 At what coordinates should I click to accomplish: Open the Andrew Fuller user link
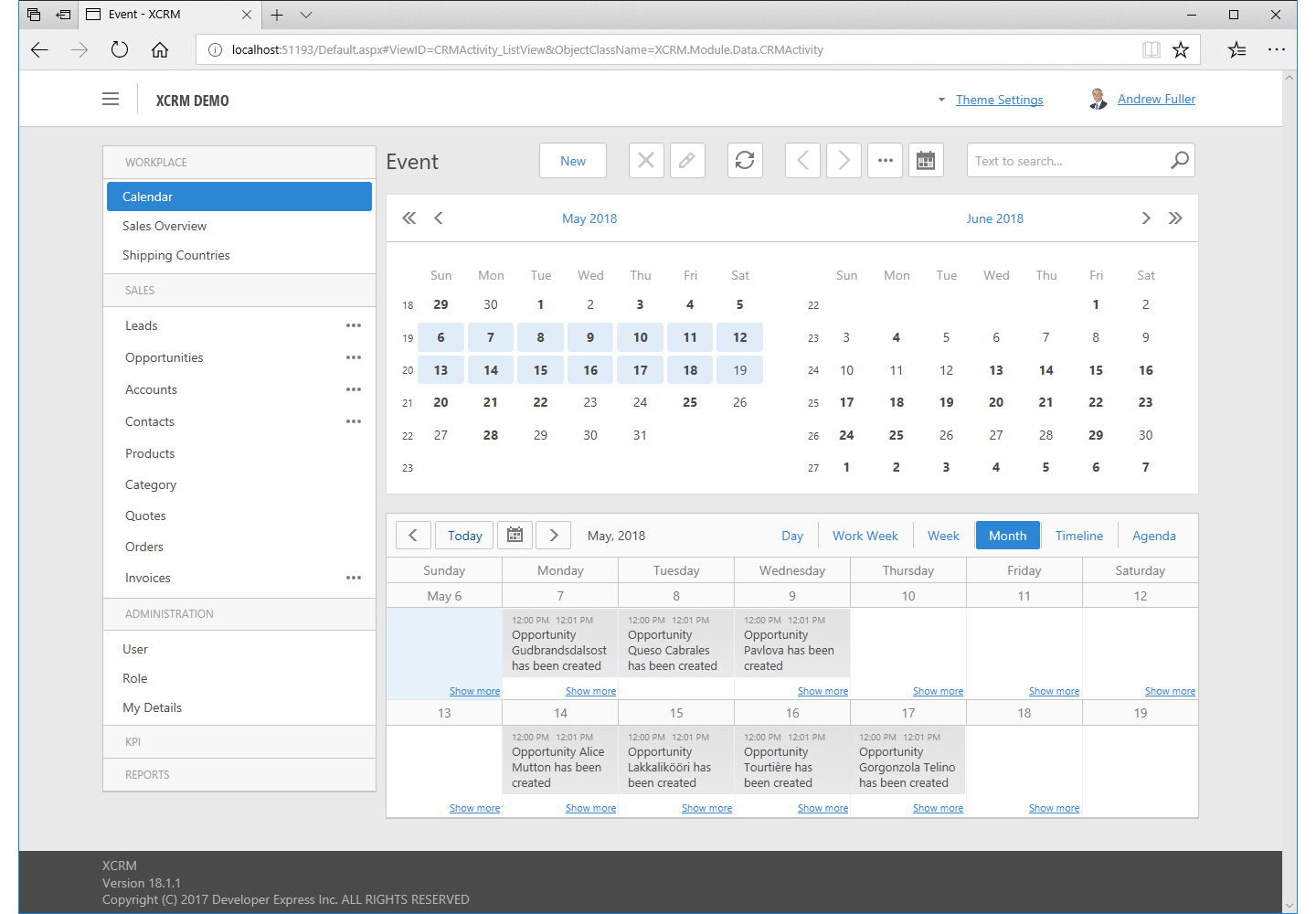(x=1156, y=99)
